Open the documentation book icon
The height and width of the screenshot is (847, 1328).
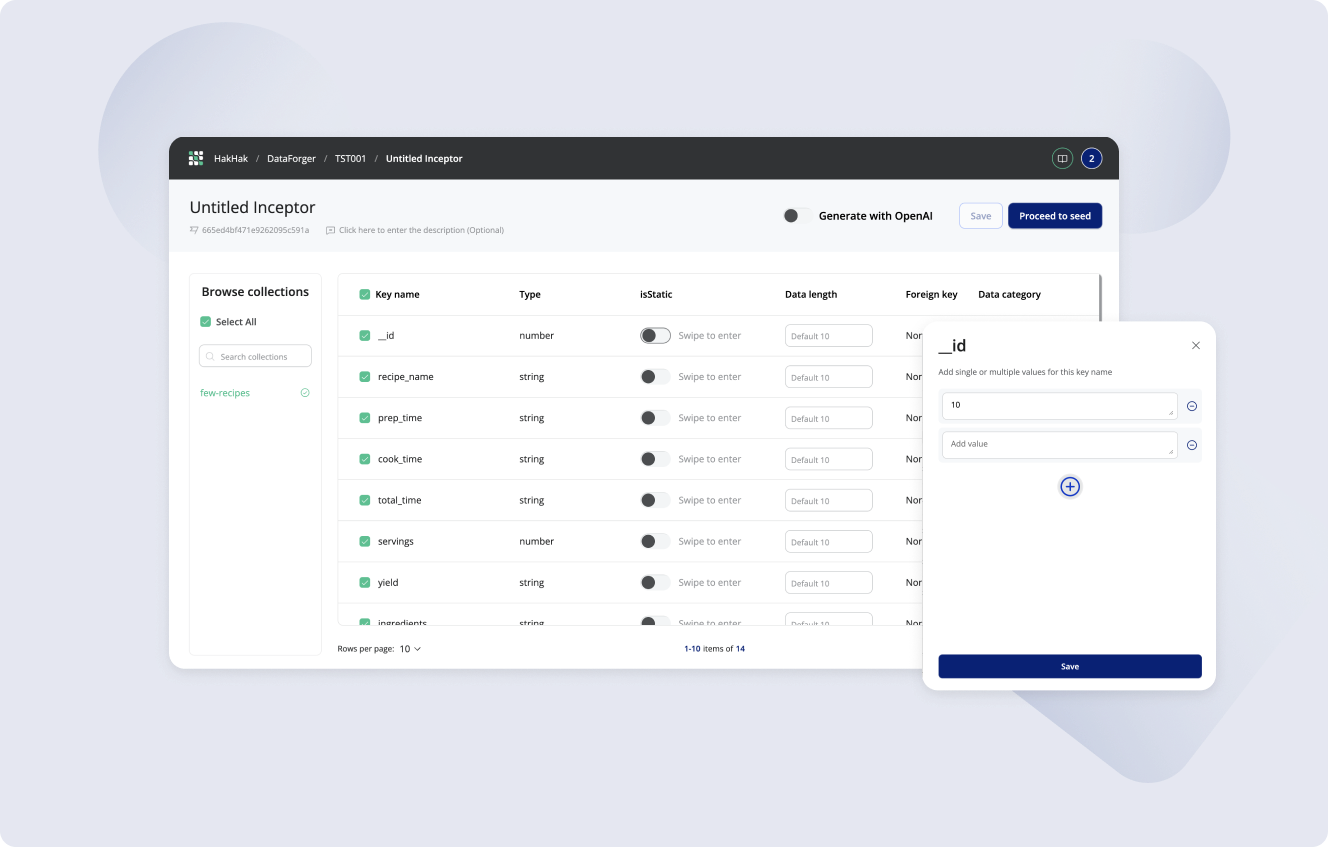tap(1062, 158)
